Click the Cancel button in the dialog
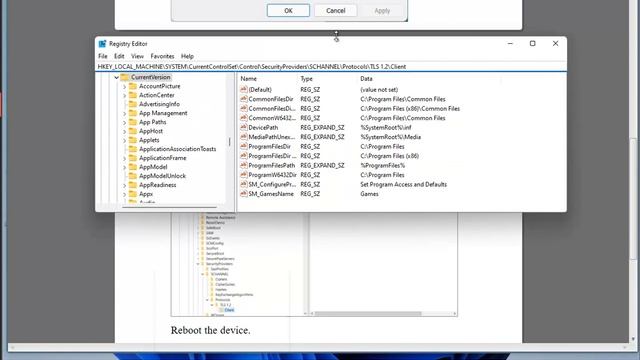The height and width of the screenshot is (360, 640). [x=336, y=11]
